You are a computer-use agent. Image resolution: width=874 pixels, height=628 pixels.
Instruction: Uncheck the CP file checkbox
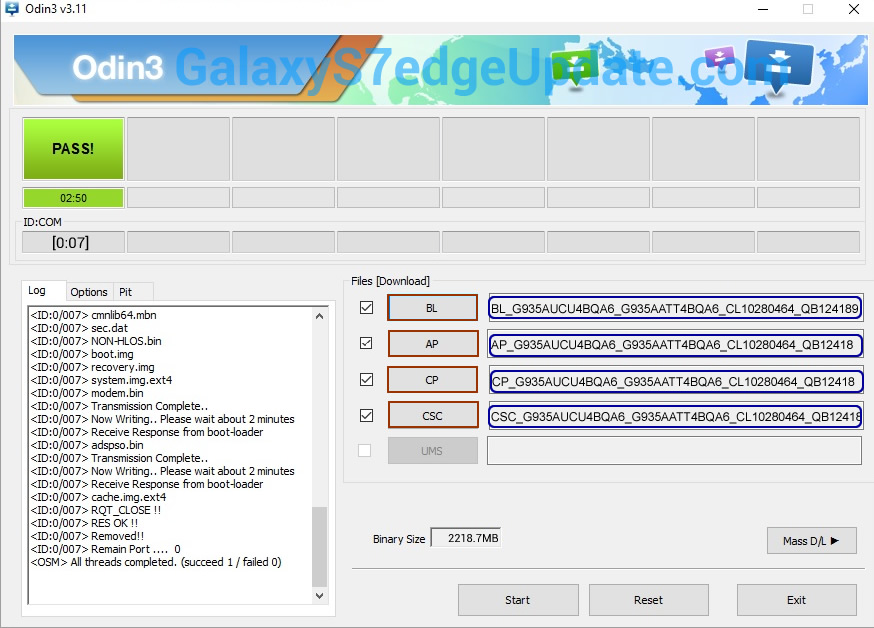pyautogui.click(x=366, y=379)
